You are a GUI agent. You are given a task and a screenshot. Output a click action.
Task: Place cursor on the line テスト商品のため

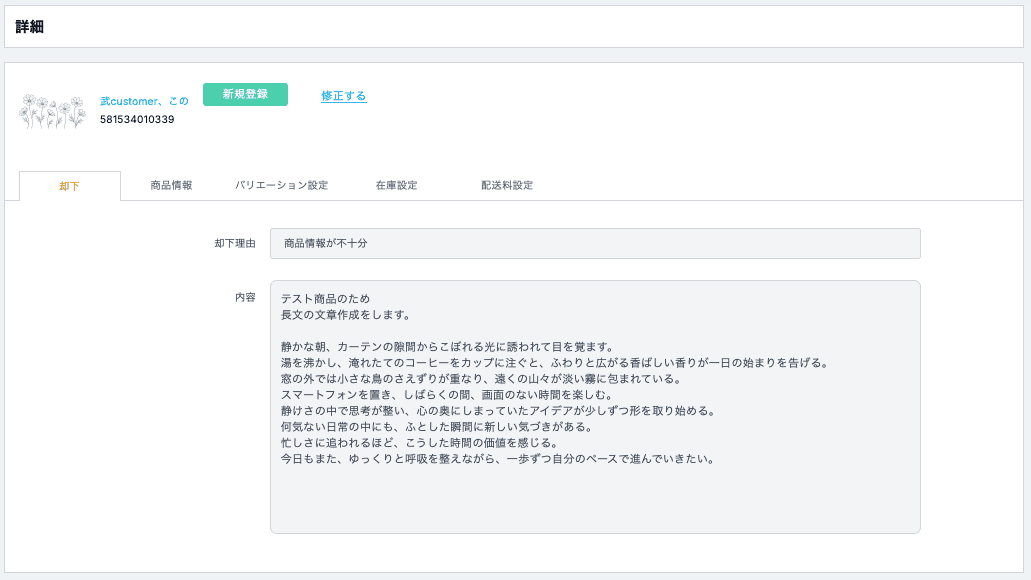pos(327,299)
